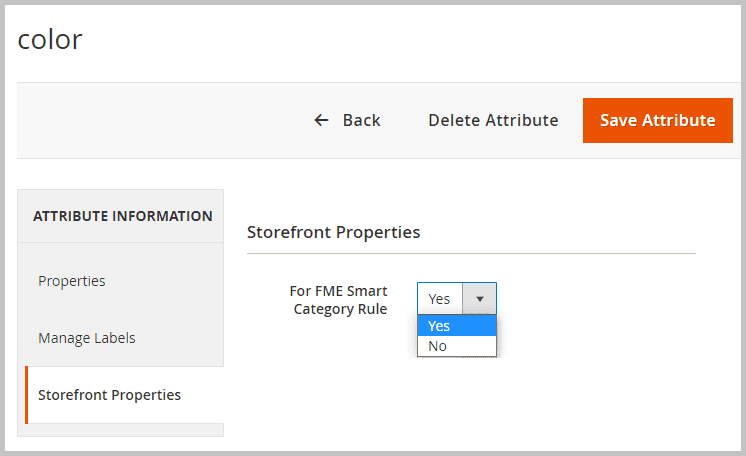Click the Storefront Properties section heading
Screen dimensions: 746x456
coord(333,232)
